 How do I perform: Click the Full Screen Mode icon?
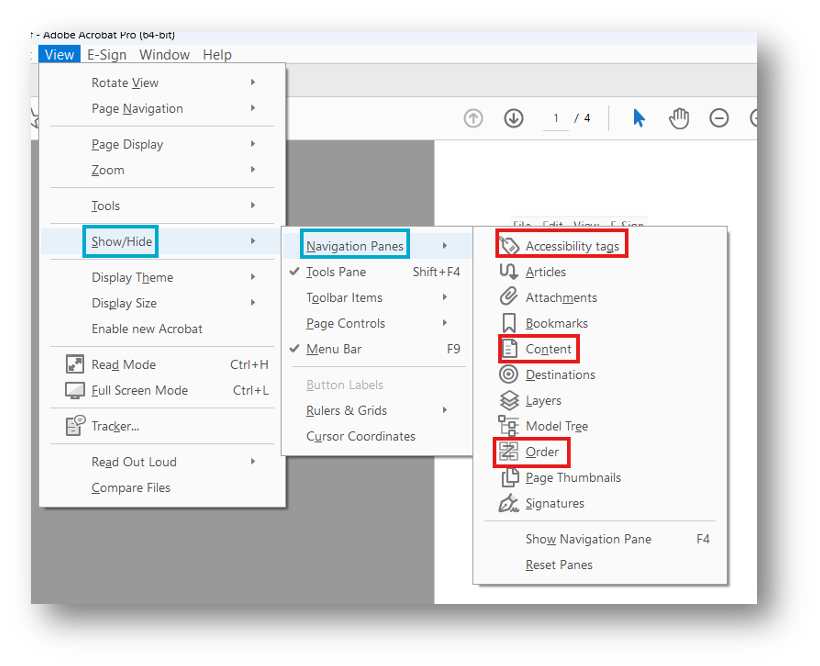click(x=75, y=390)
